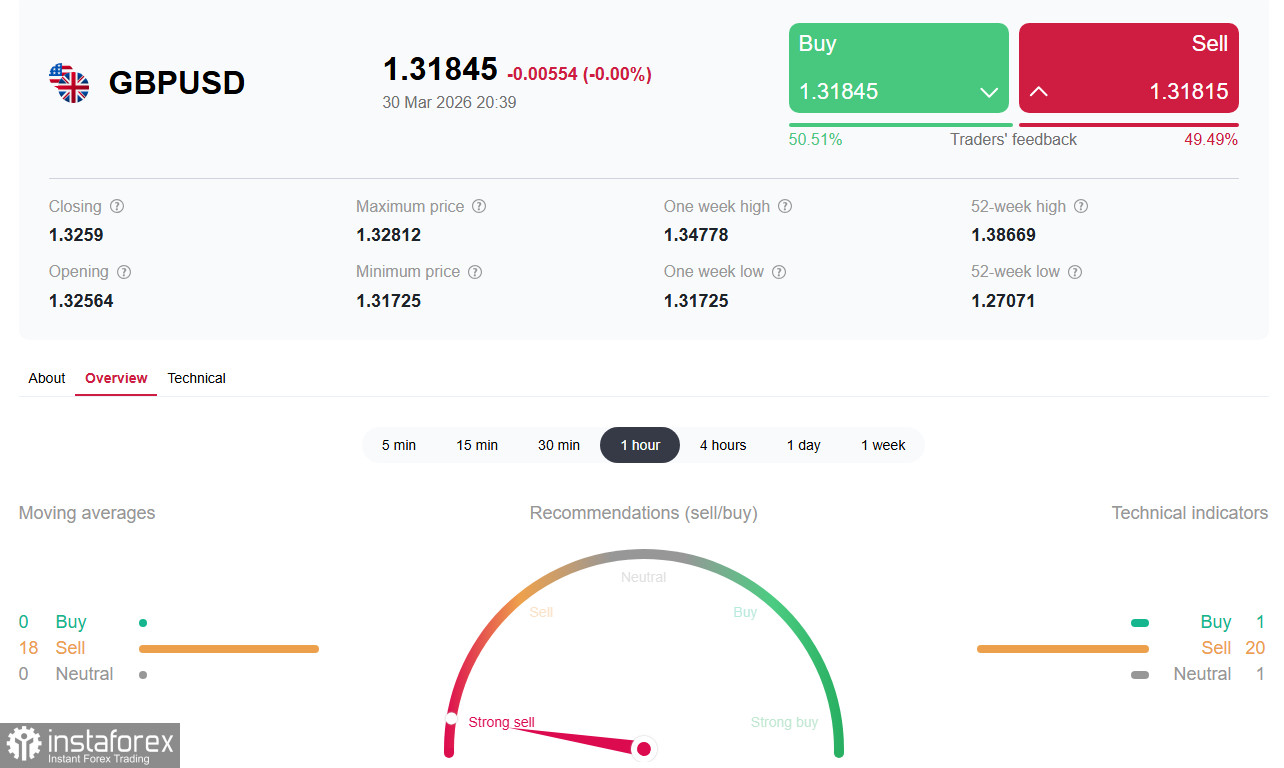
Task: Open the About tab
Action: (x=46, y=378)
